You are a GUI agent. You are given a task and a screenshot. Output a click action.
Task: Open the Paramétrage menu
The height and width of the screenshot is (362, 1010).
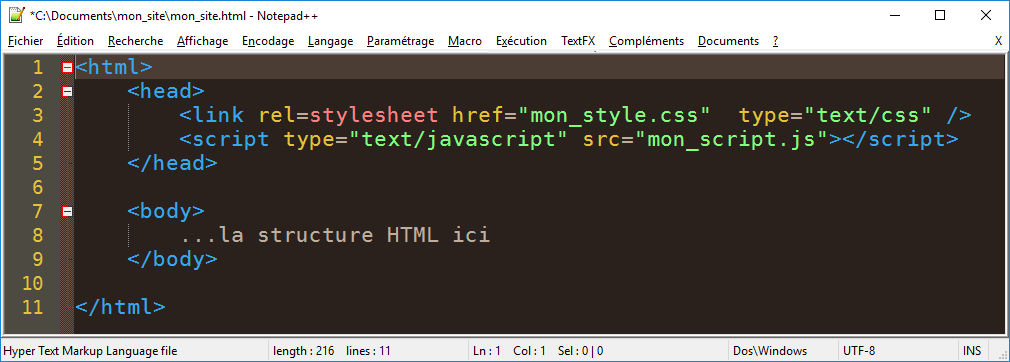coord(401,41)
